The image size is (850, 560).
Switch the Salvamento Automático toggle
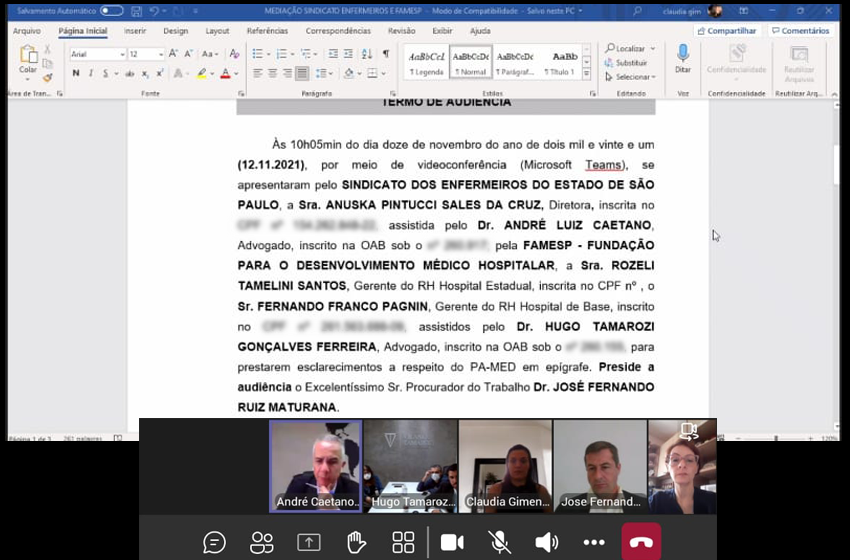tap(111, 11)
